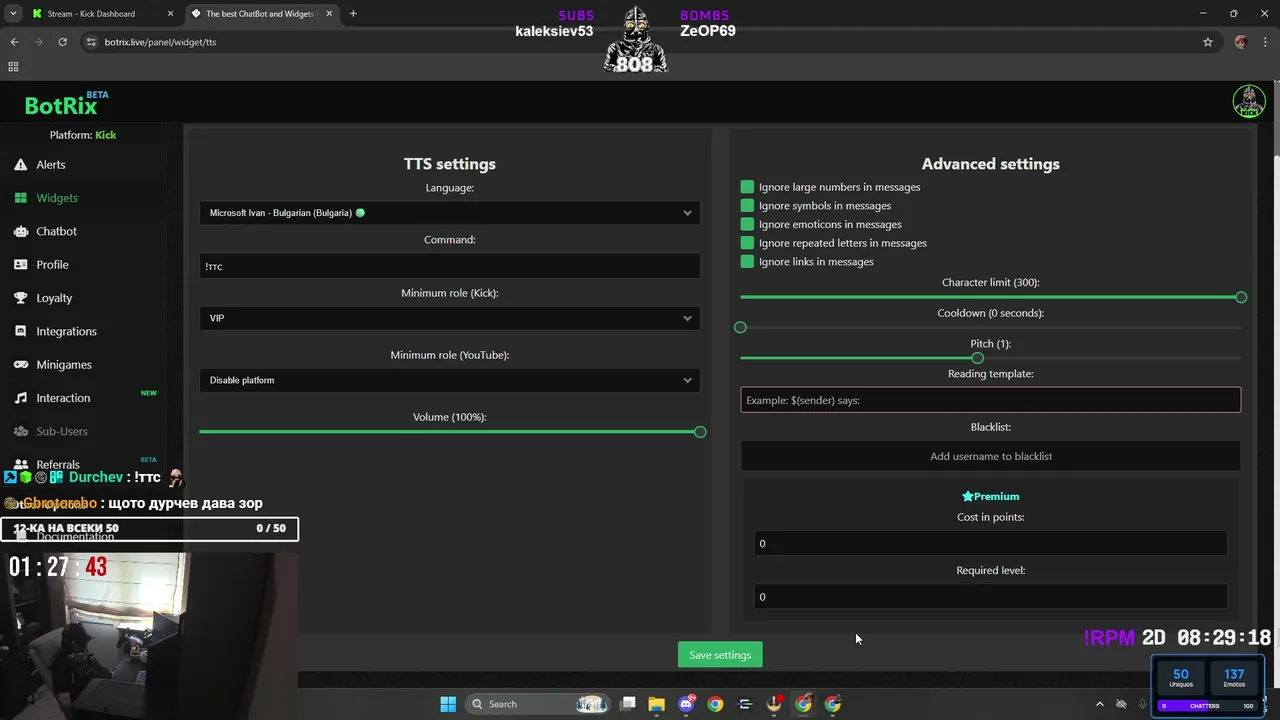Click the Reading template input field
This screenshot has height=720, width=1280.
point(990,400)
